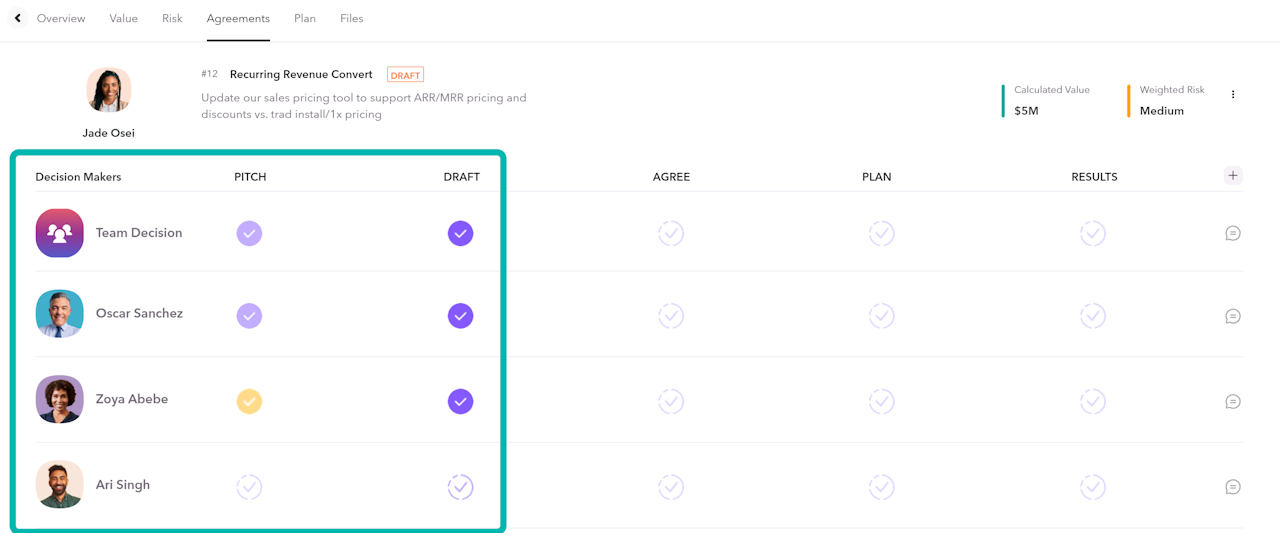This screenshot has width=1280, height=533.
Task: Toggle Team Decision's PITCH checkmark
Action: [249, 233]
